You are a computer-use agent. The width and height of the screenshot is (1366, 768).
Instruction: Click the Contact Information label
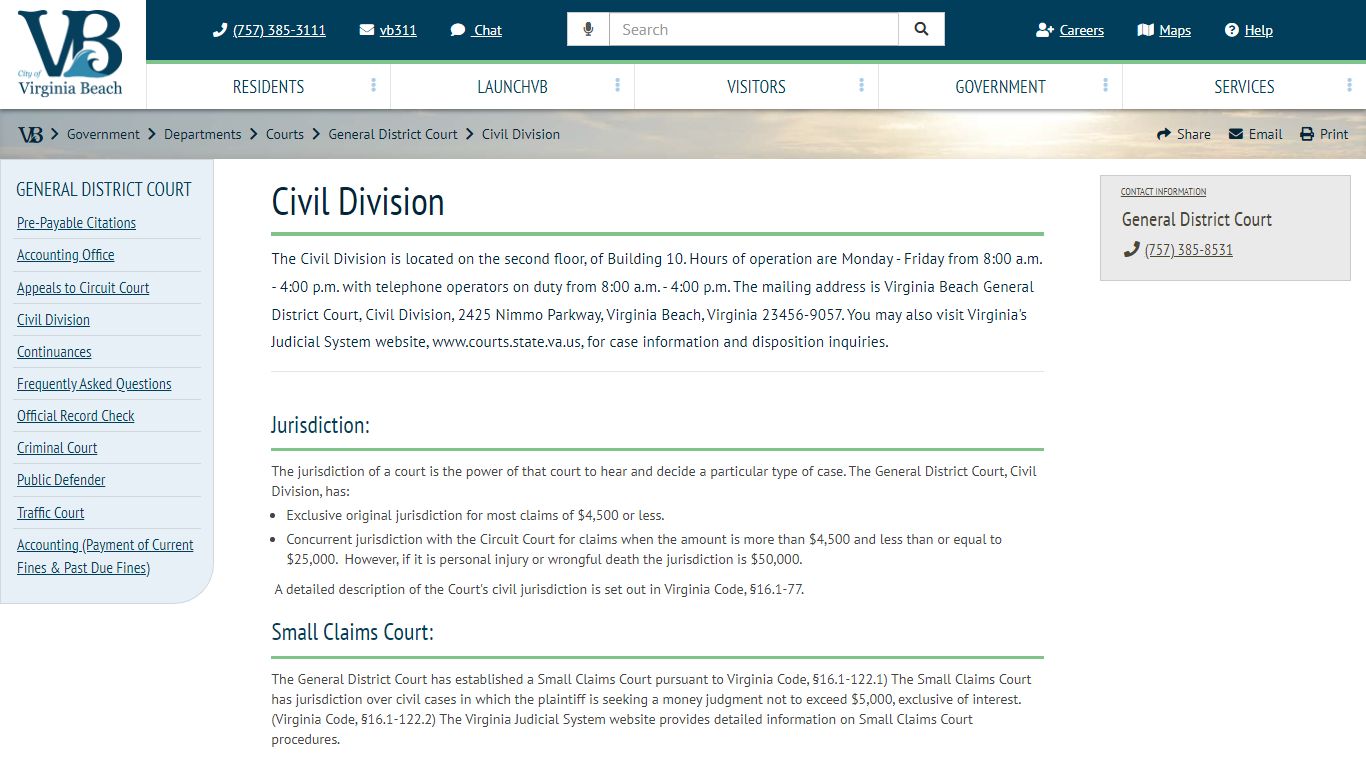(x=1163, y=191)
